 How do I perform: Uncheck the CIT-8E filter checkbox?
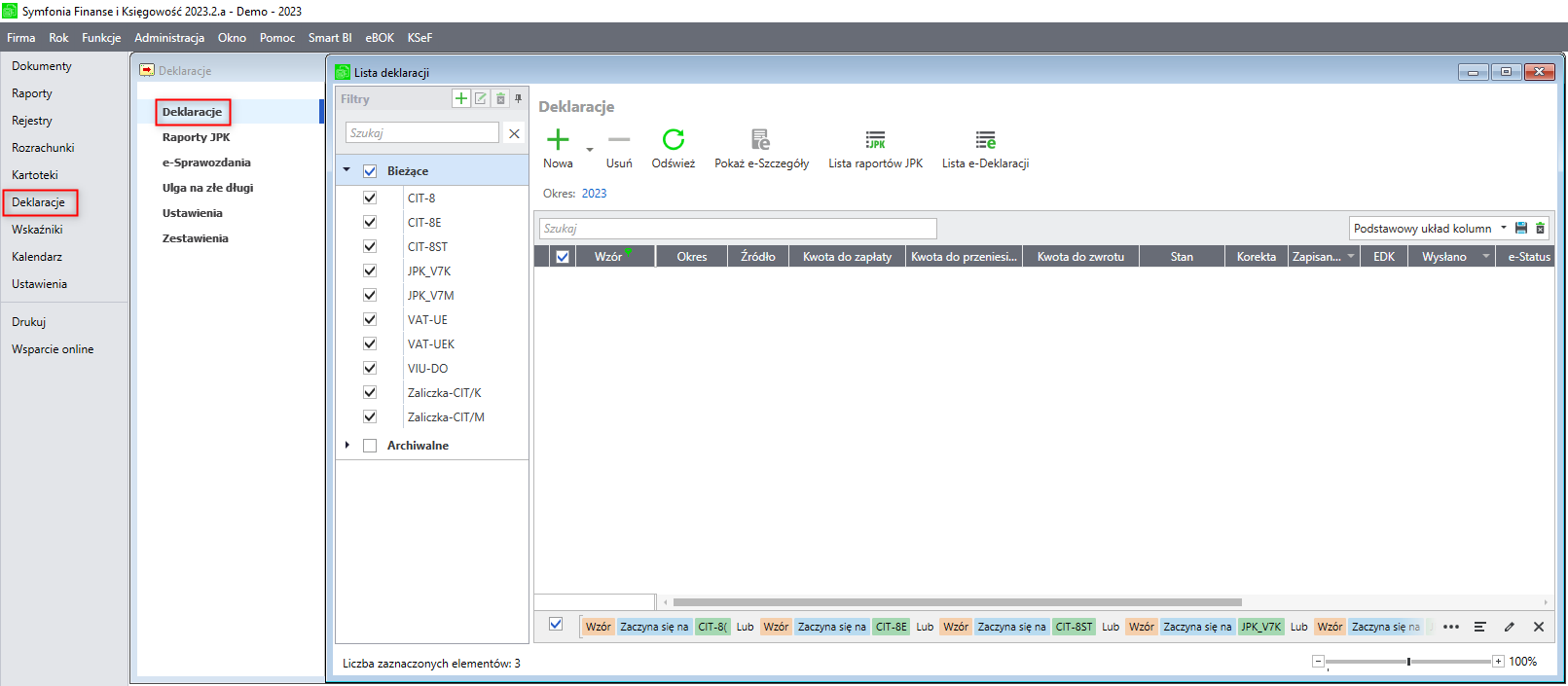pyautogui.click(x=370, y=222)
